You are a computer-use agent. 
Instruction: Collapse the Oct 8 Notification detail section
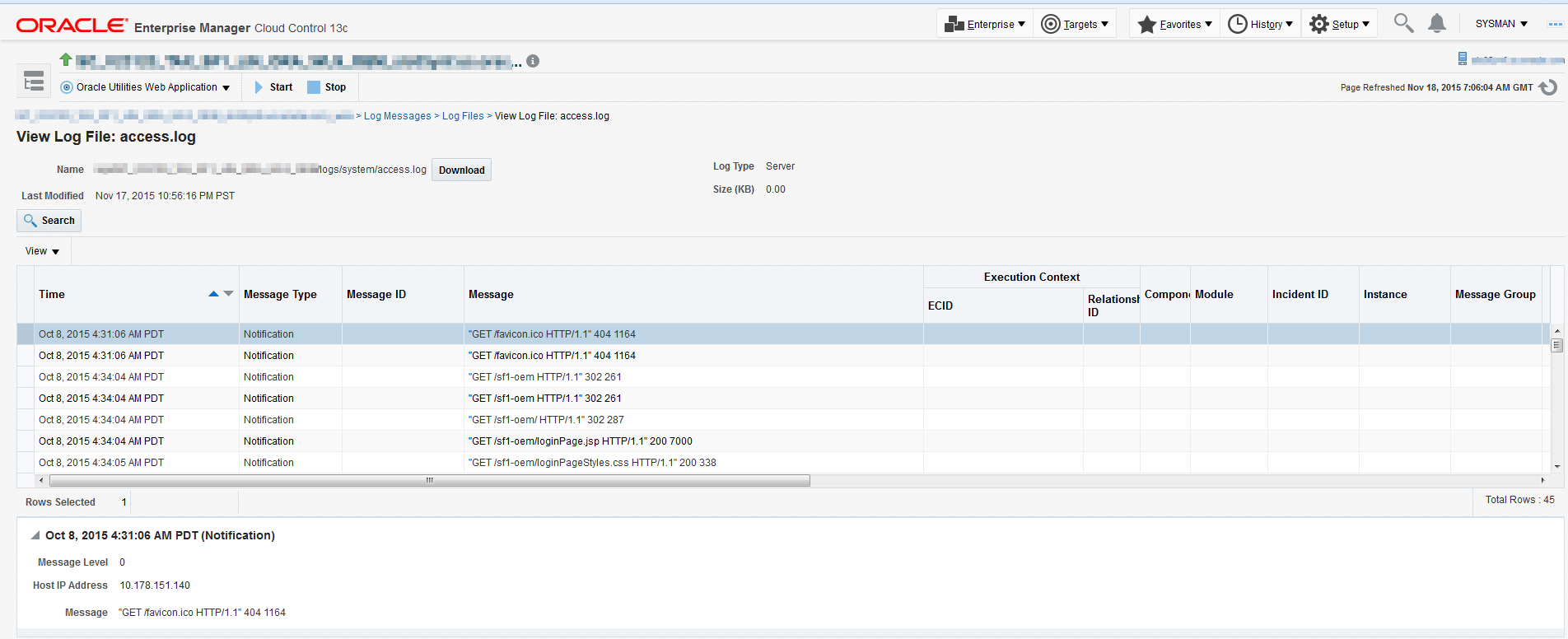(35, 535)
